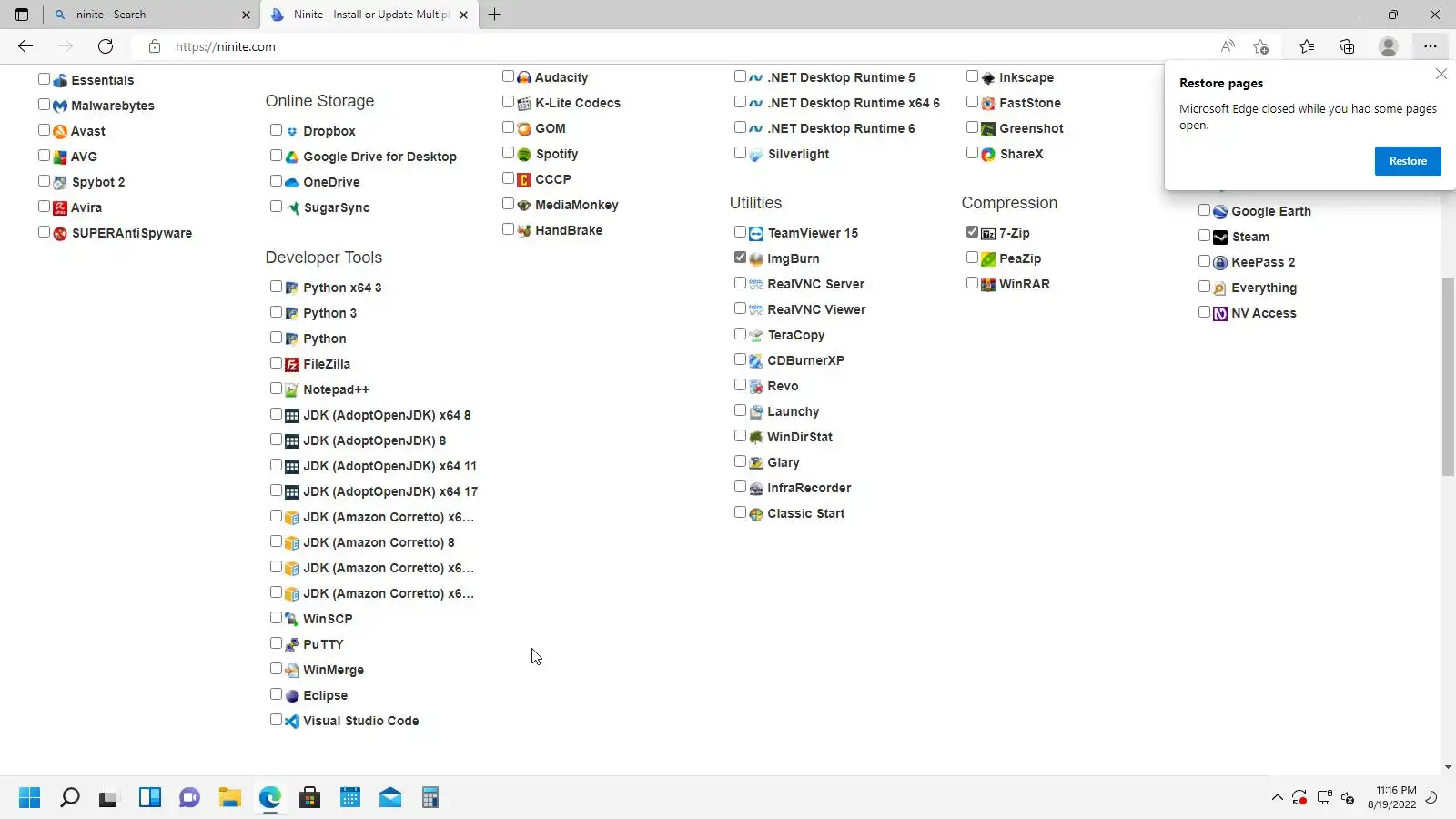Click the Google Drive for Desktop icon
Viewport: 1456px width, 819px height.
(292, 157)
